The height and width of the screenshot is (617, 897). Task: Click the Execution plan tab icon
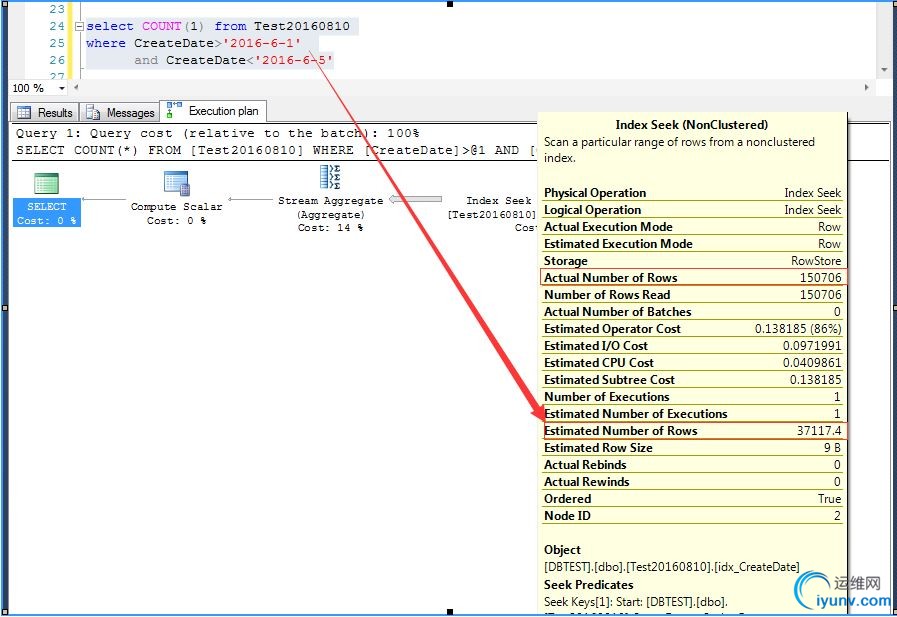click(174, 110)
